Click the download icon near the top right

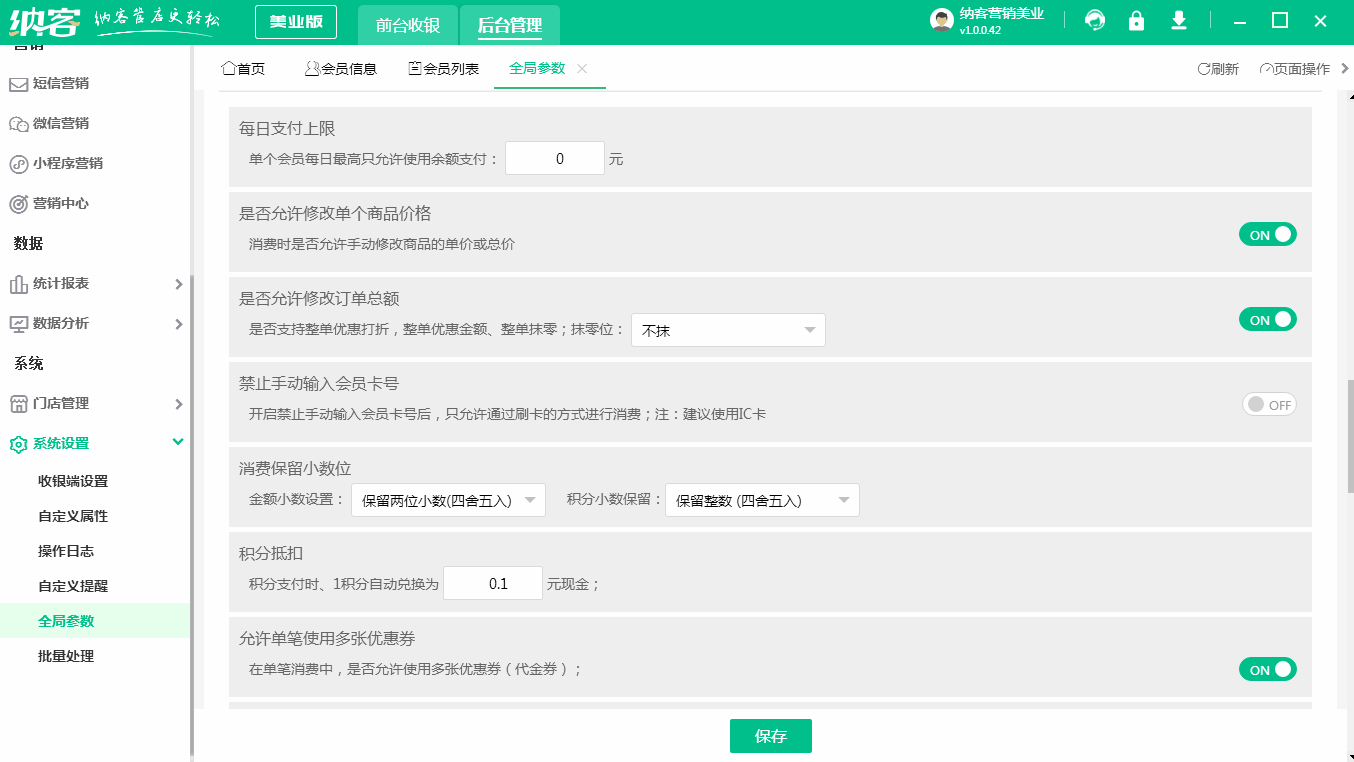click(x=1179, y=20)
